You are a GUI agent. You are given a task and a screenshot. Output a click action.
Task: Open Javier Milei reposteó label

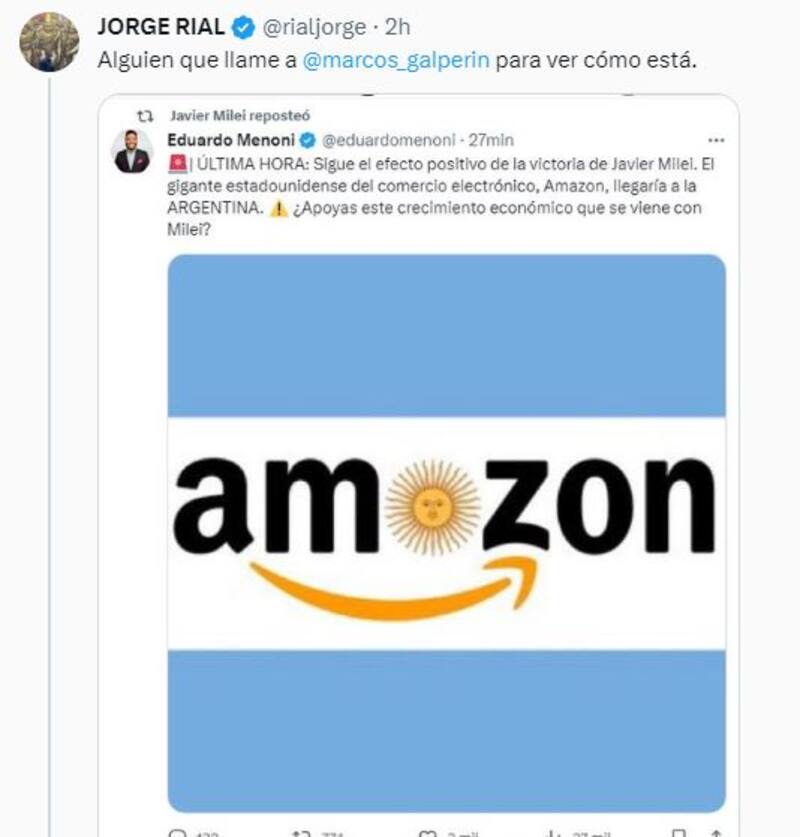(240, 115)
